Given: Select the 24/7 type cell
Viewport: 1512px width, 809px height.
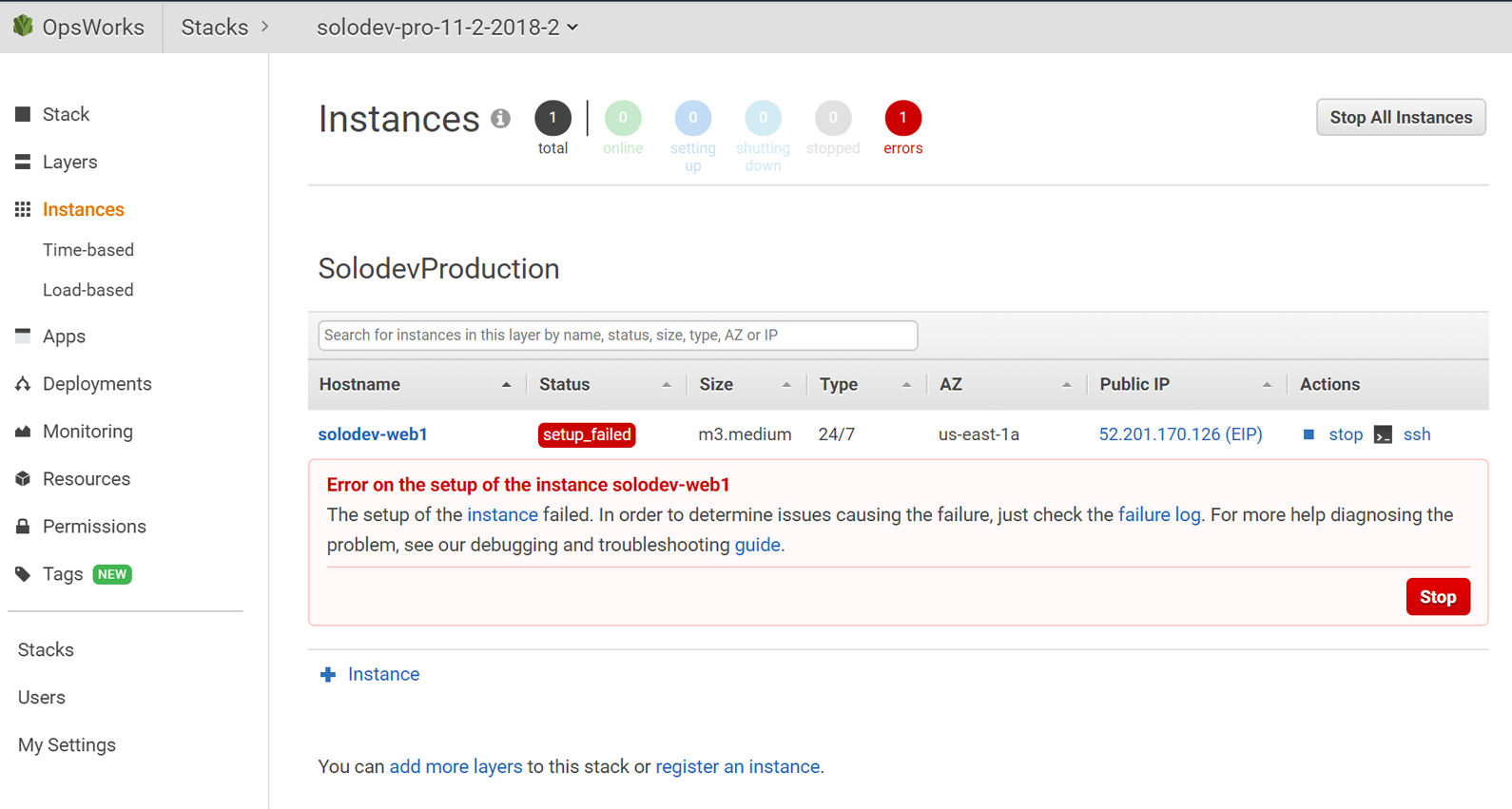Looking at the screenshot, I should 837,434.
